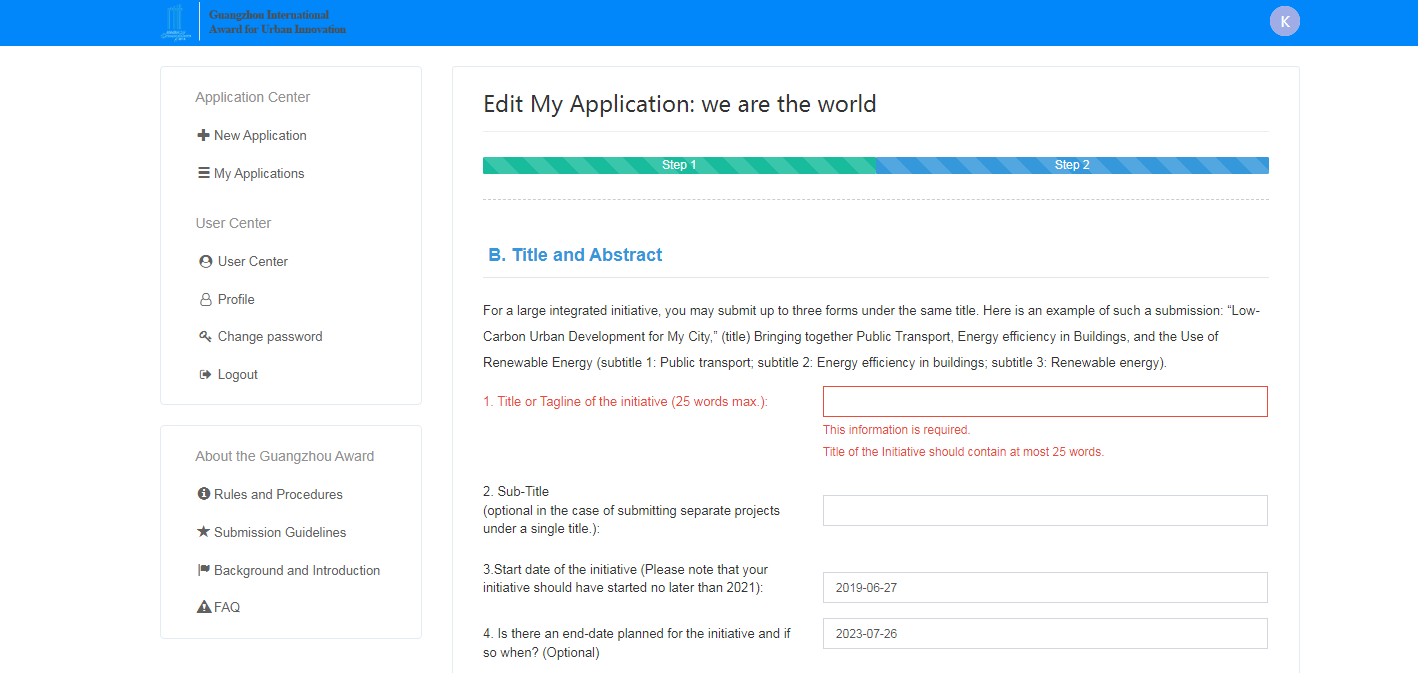Open the start date picker field
Screen dimensions: 1418x673
click(x=1045, y=588)
